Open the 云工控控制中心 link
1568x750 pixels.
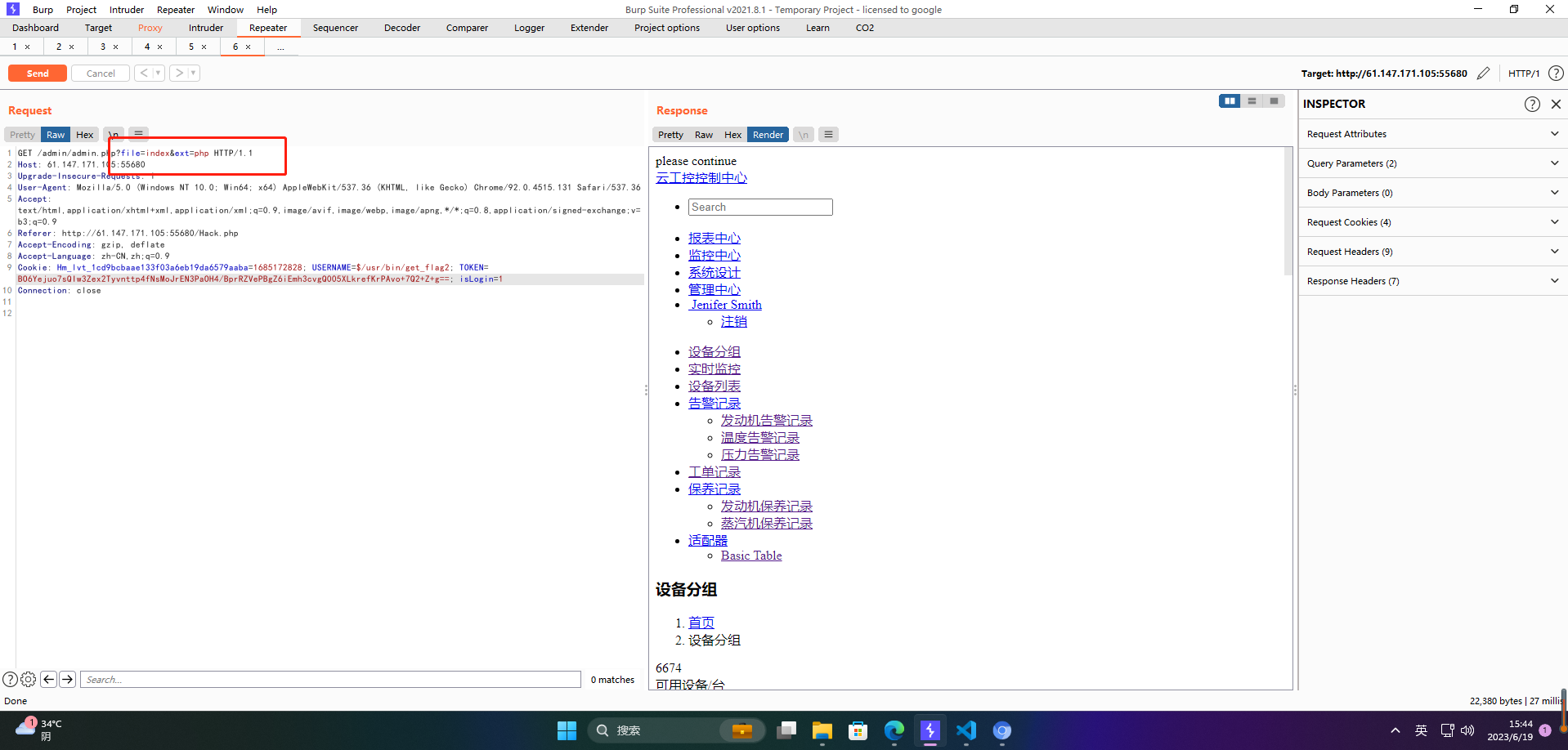click(701, 177)
